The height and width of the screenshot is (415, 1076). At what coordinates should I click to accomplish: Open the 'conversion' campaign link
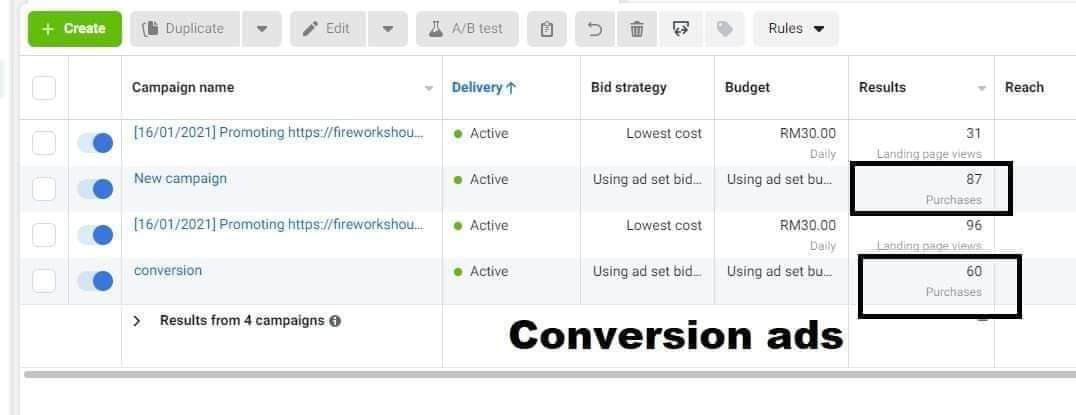168,271
